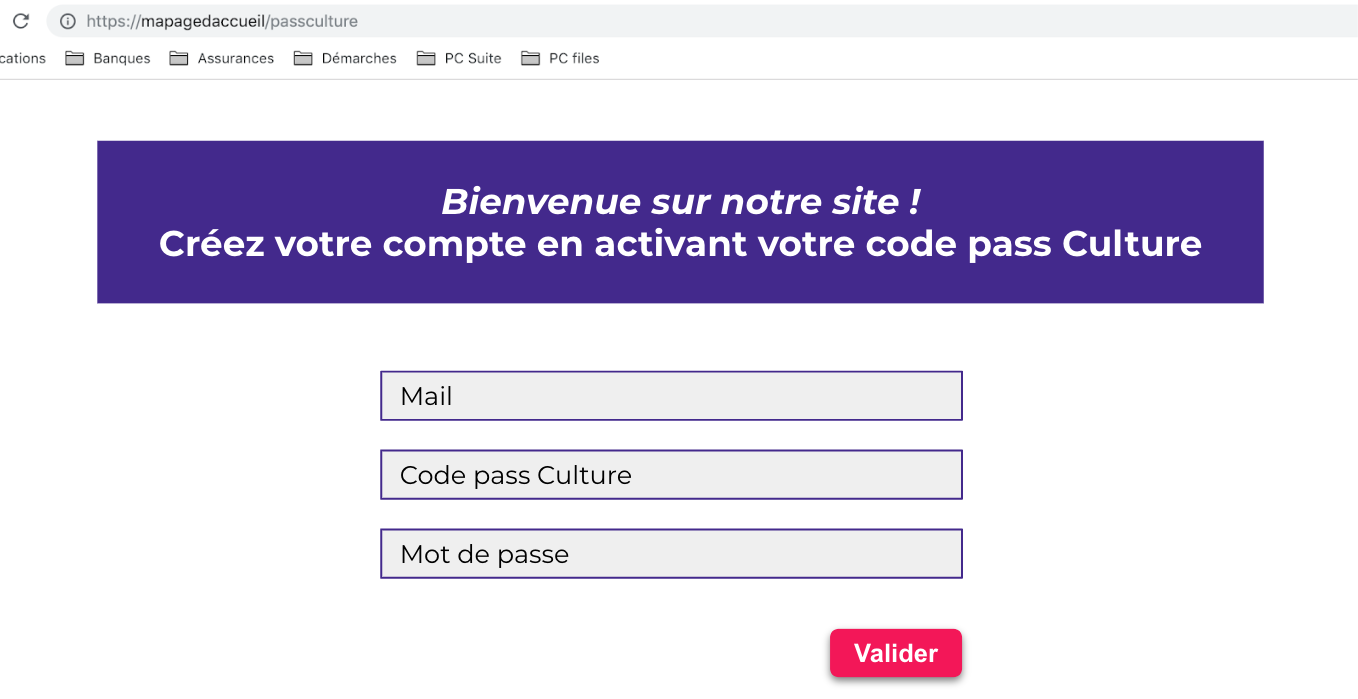Expand the Assurances bookmarks folder label
1358x699 pixels.
[x=236, y=58]
